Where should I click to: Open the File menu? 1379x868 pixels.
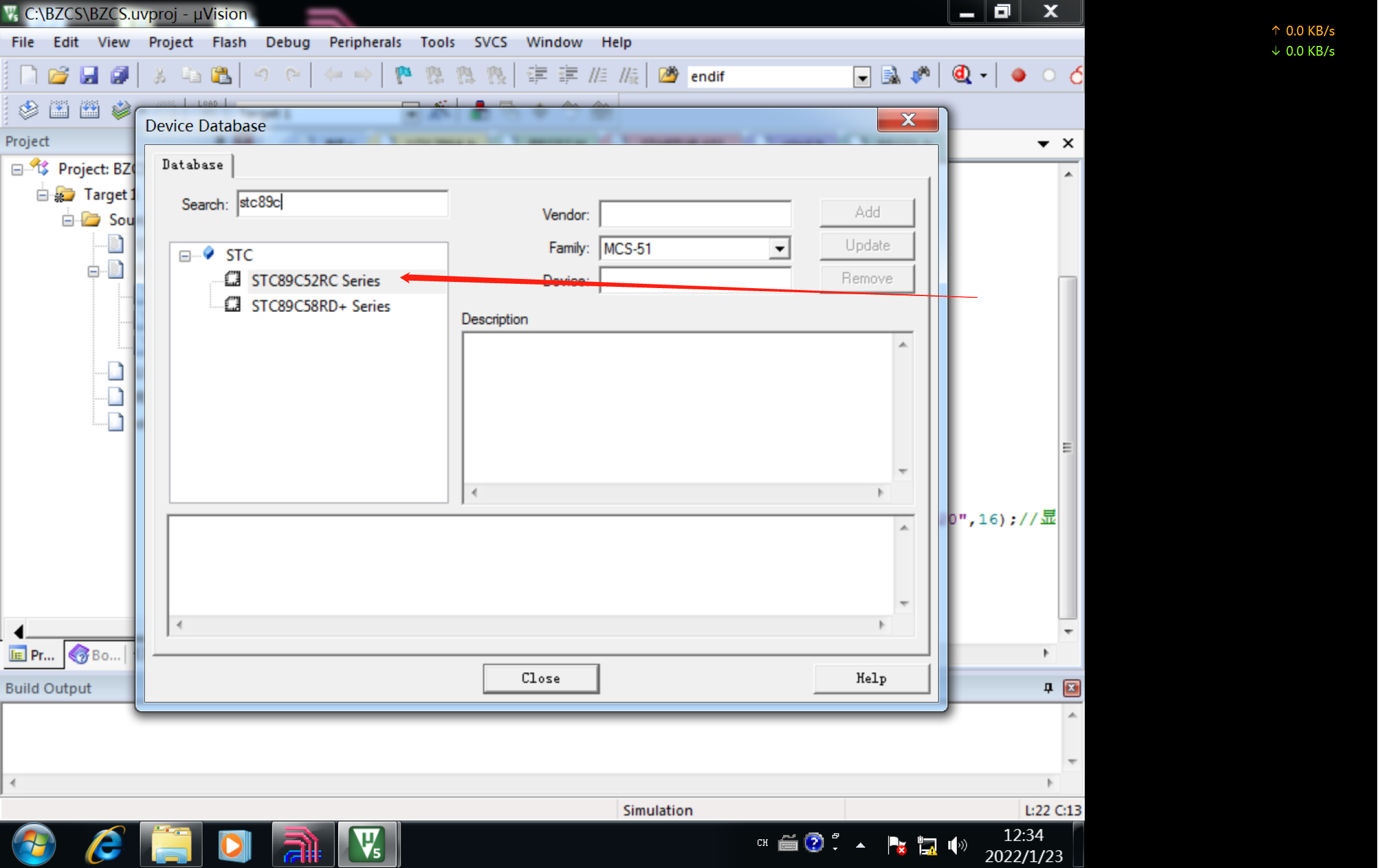click(x=23, y=42)
